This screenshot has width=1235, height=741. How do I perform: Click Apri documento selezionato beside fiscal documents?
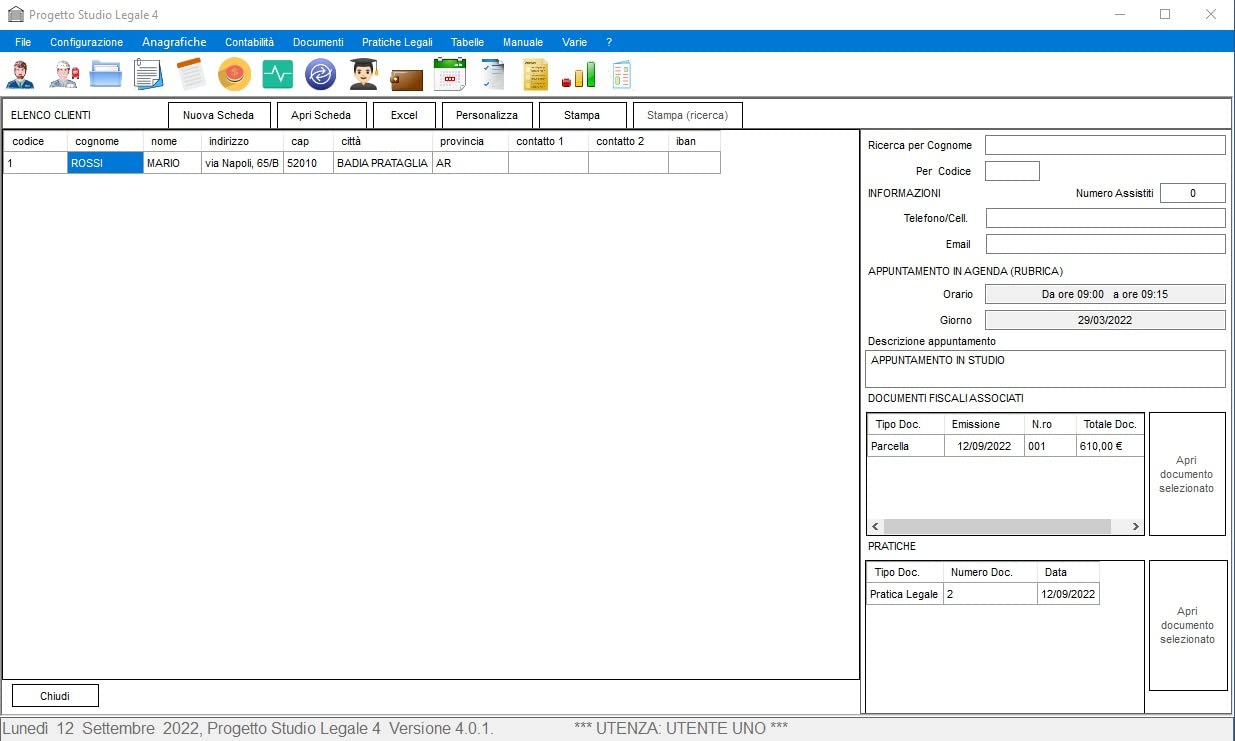pos(1187,474)
